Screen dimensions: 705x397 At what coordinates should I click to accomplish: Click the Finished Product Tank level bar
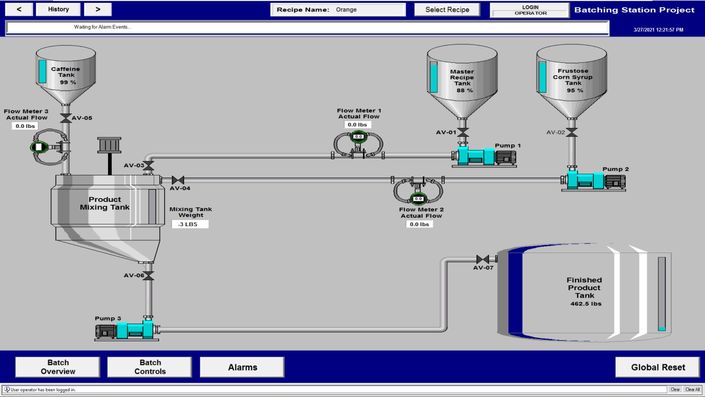tap(662, 294)
